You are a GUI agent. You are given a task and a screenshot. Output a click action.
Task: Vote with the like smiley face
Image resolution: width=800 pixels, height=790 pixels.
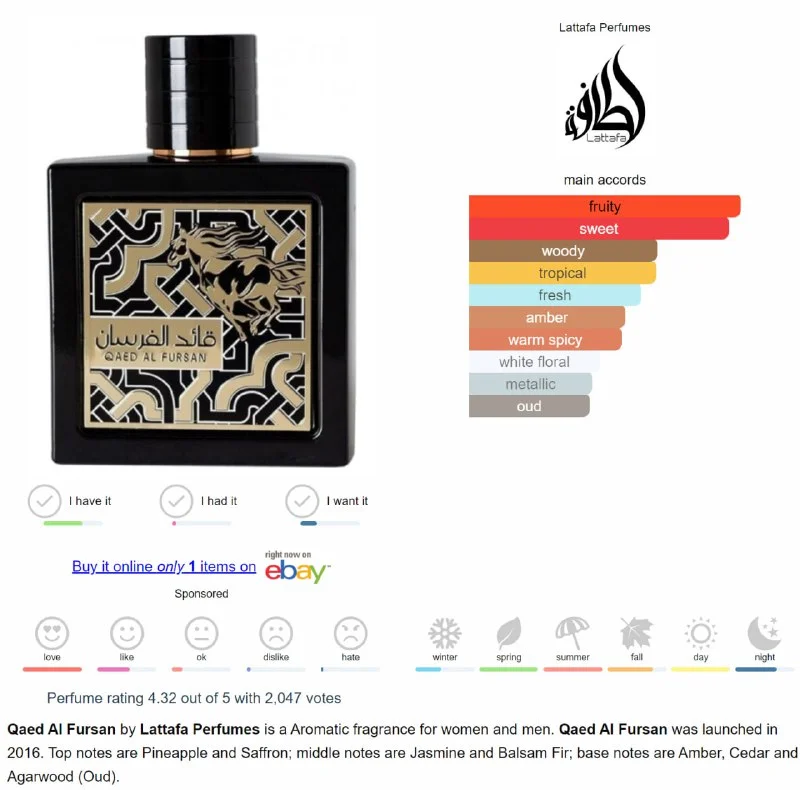tap(127, 633)
